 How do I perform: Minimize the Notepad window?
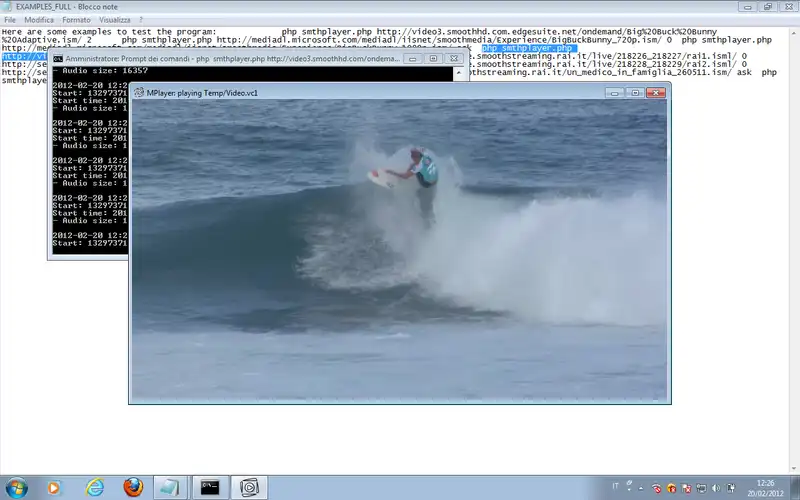click(x=747, y=7)
